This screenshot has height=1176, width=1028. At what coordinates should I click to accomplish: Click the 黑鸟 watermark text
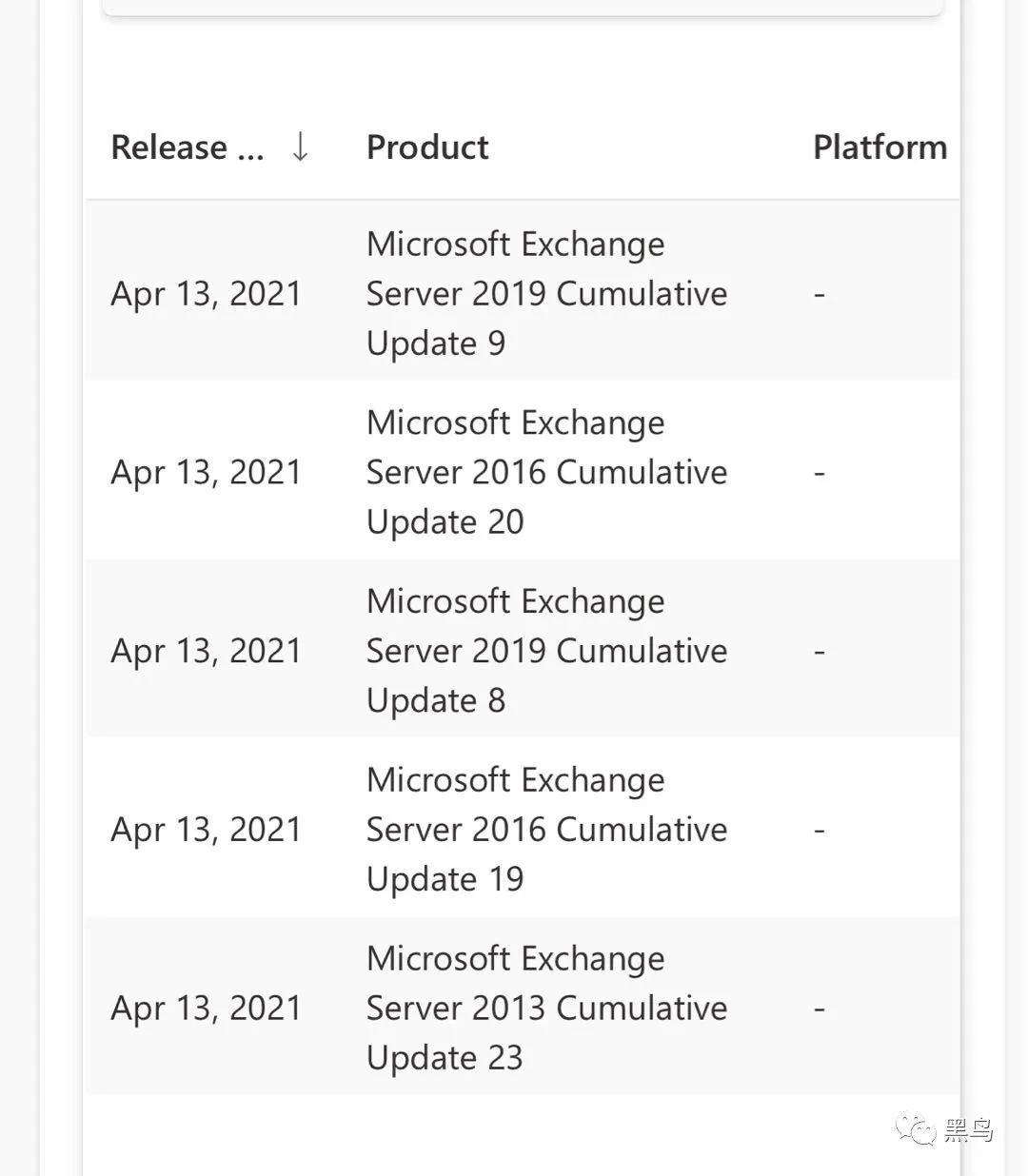969,1130
